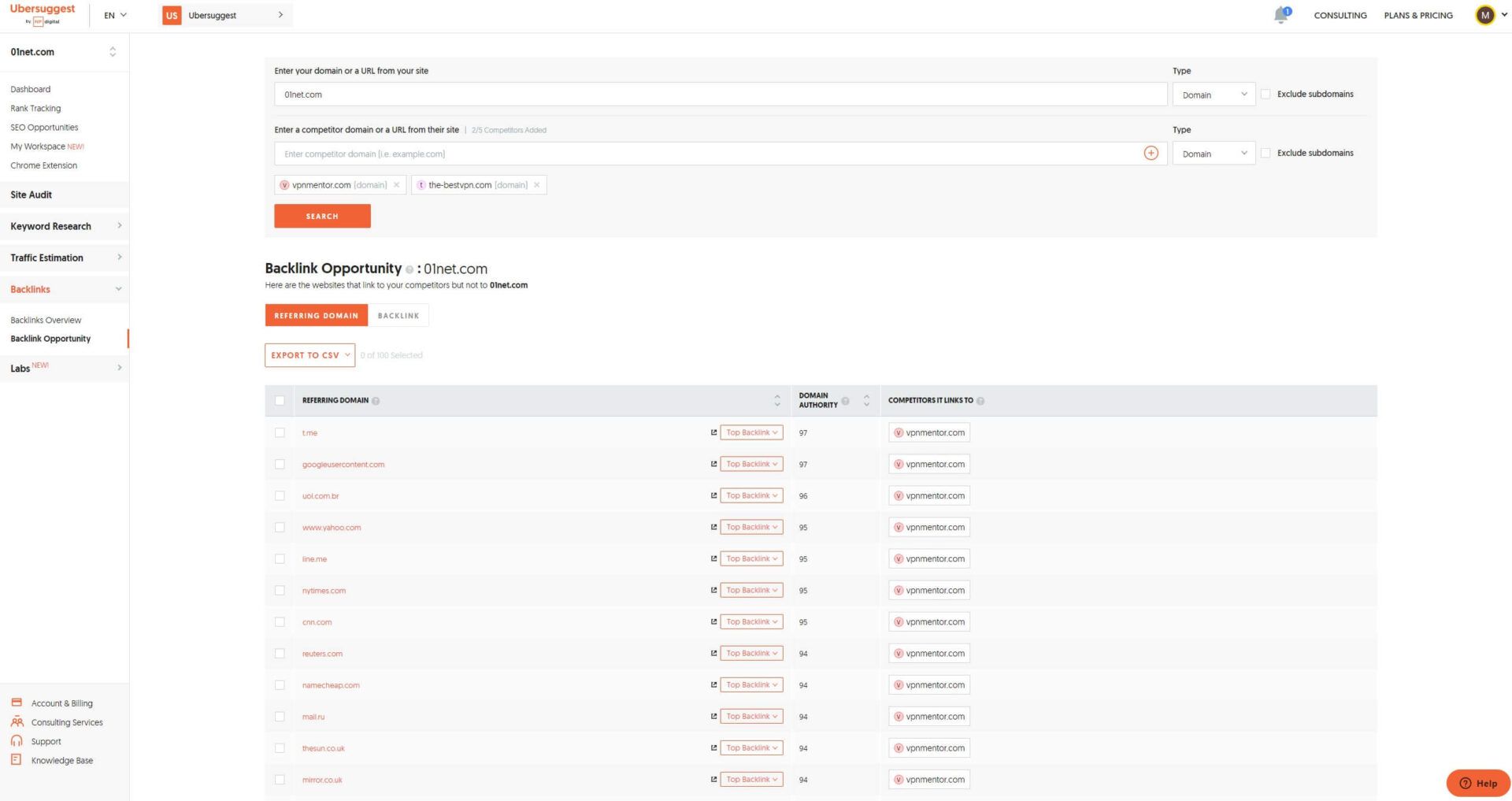Open external link icon for reuters.com
The image size is (1512, 801).
click(x=713, y=653)
